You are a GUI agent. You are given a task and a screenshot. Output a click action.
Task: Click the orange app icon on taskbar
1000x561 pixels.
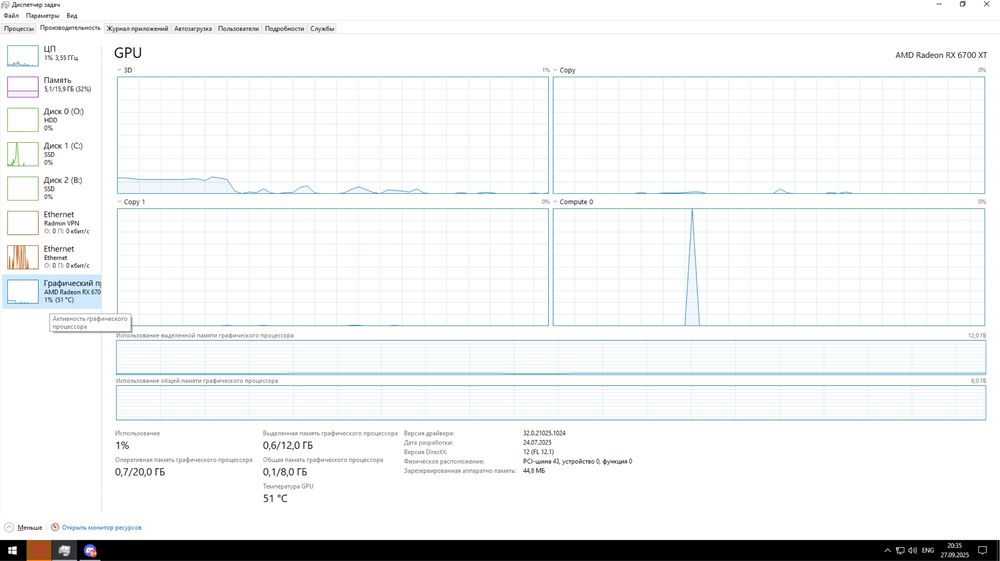pyautogui.click(x=38, y=550)
